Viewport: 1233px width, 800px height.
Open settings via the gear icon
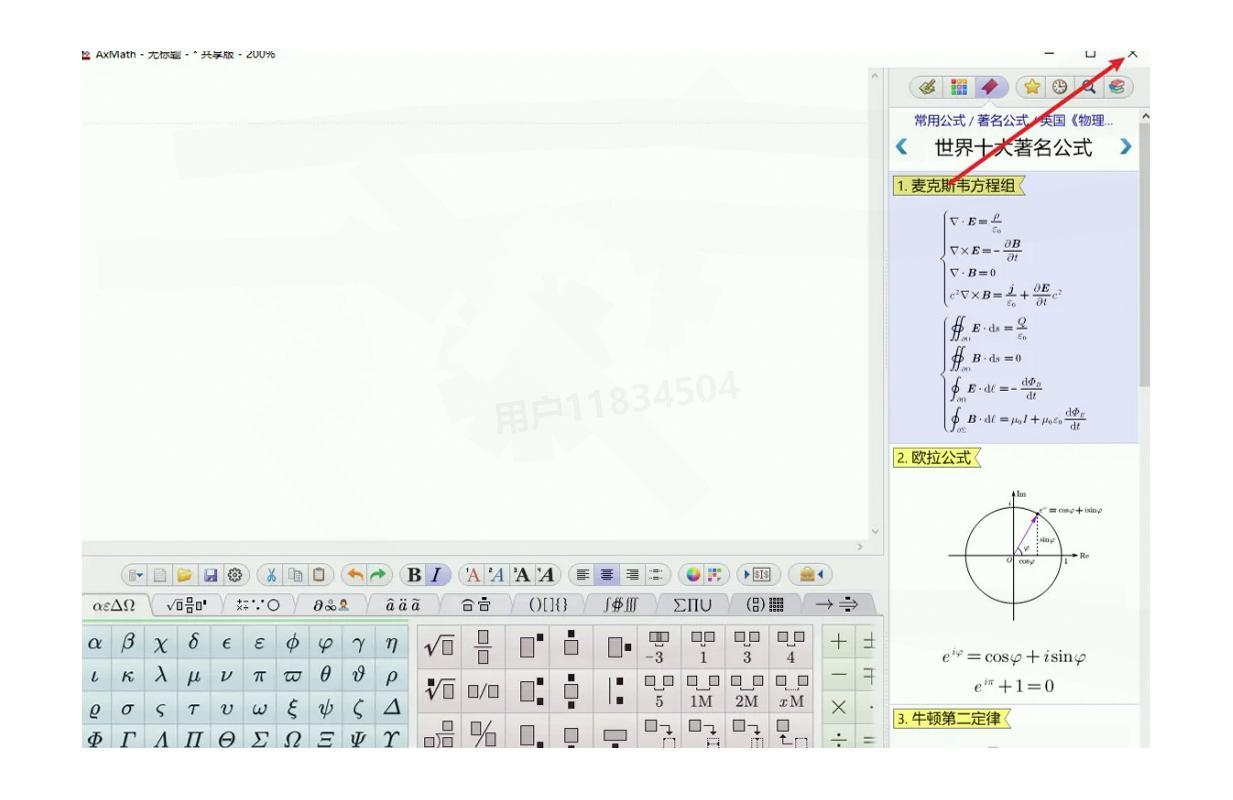click(234, 575)
